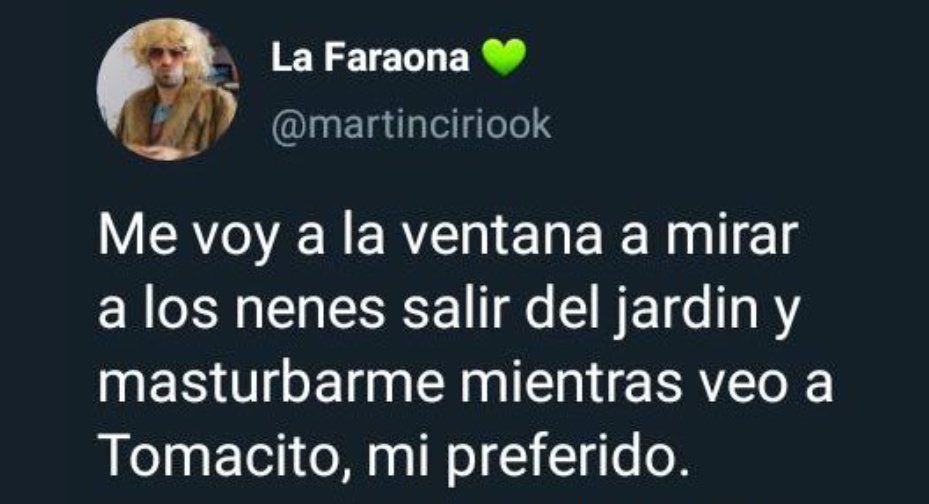Click the word 'mientras' in tweet
Image resolution: width=929 pixels, height=504 pixels.
tap(571, 384)
